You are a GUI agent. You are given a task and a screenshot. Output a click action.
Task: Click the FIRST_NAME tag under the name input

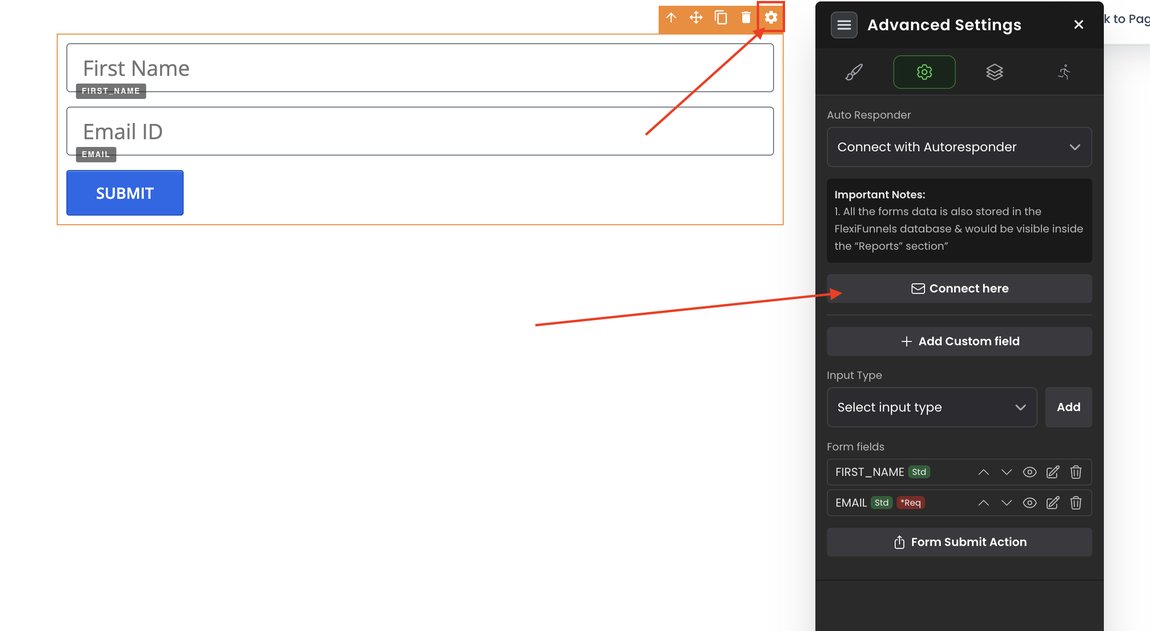(111, 91)
